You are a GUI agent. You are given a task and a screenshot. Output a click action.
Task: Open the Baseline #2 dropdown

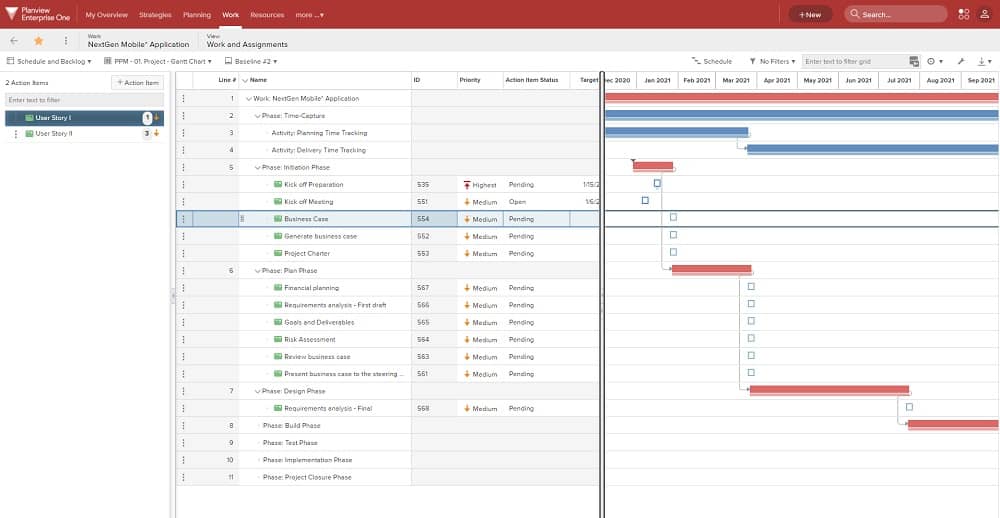coord(251,62)
